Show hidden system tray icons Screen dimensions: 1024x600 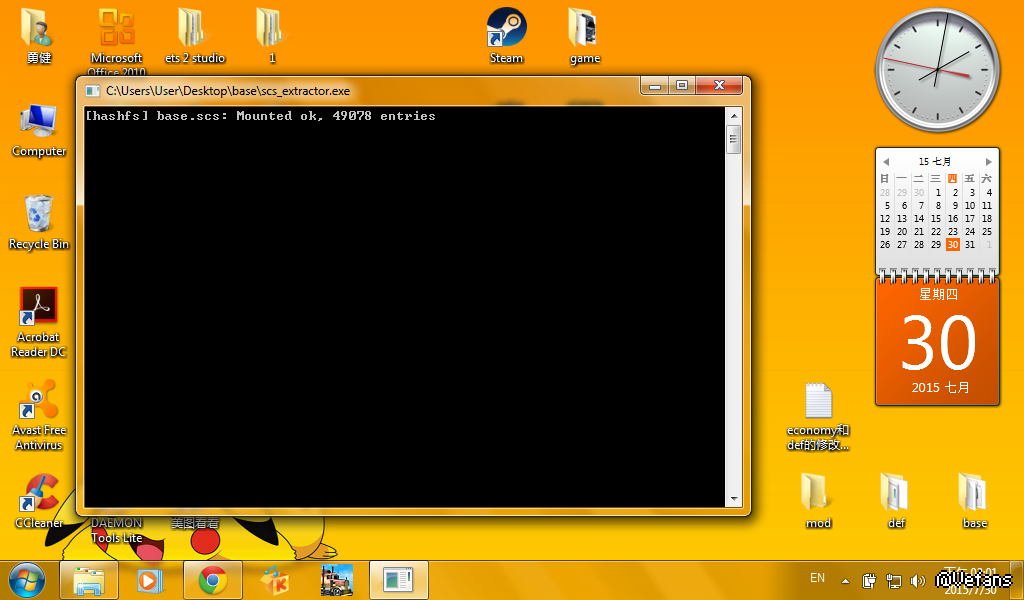click(x=846, y=581)
